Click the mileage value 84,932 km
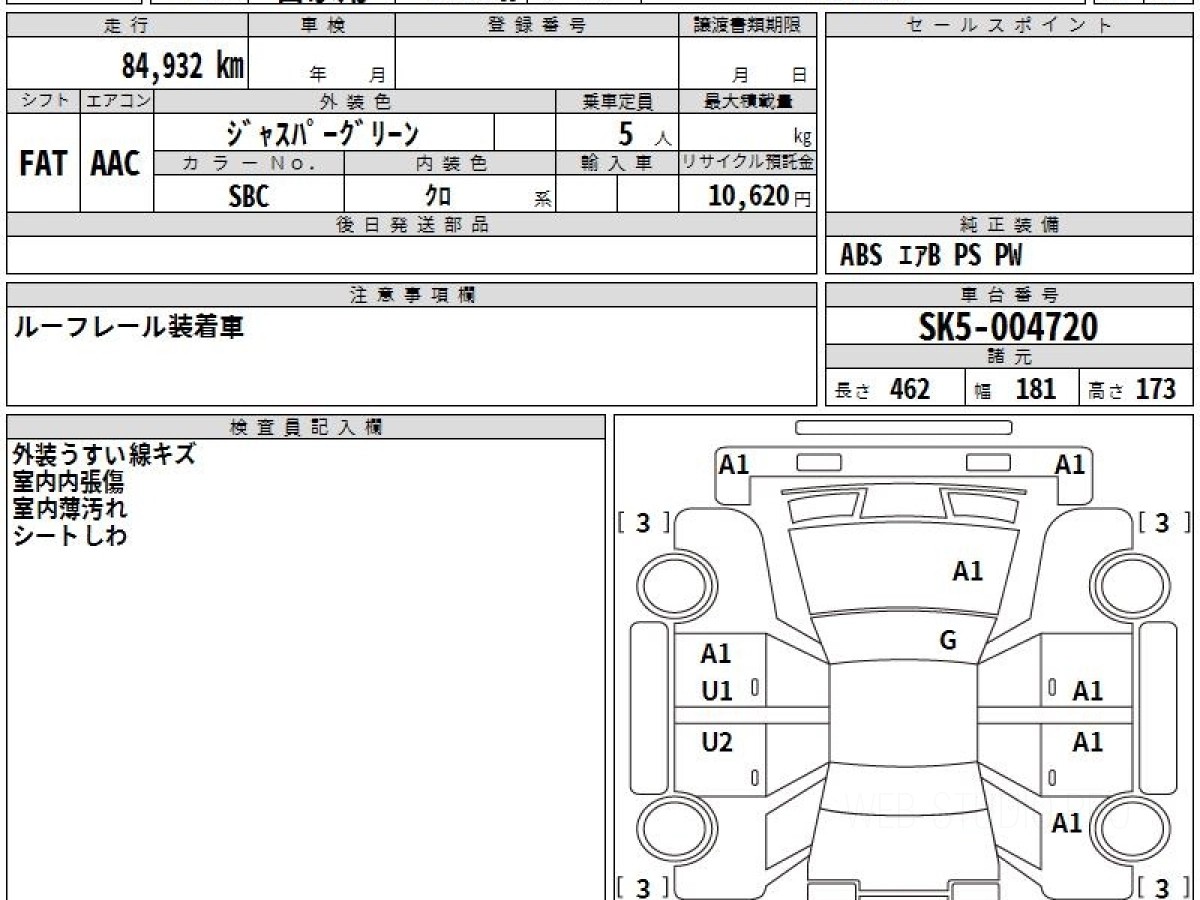Screen dimensions: 1200x900 coord(182,65)
